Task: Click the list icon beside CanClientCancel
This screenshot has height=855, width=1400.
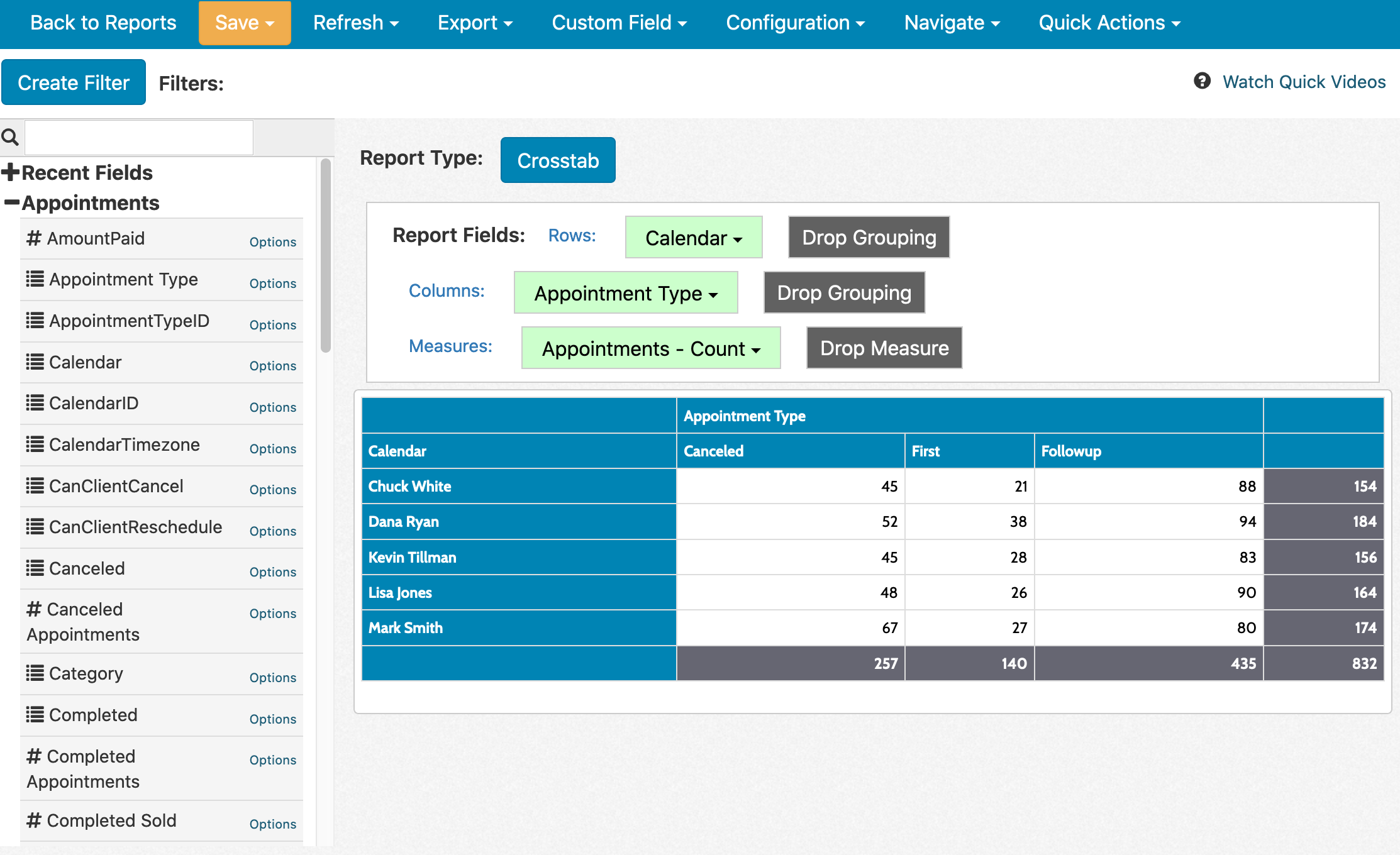Action: (x=35, y=486)
